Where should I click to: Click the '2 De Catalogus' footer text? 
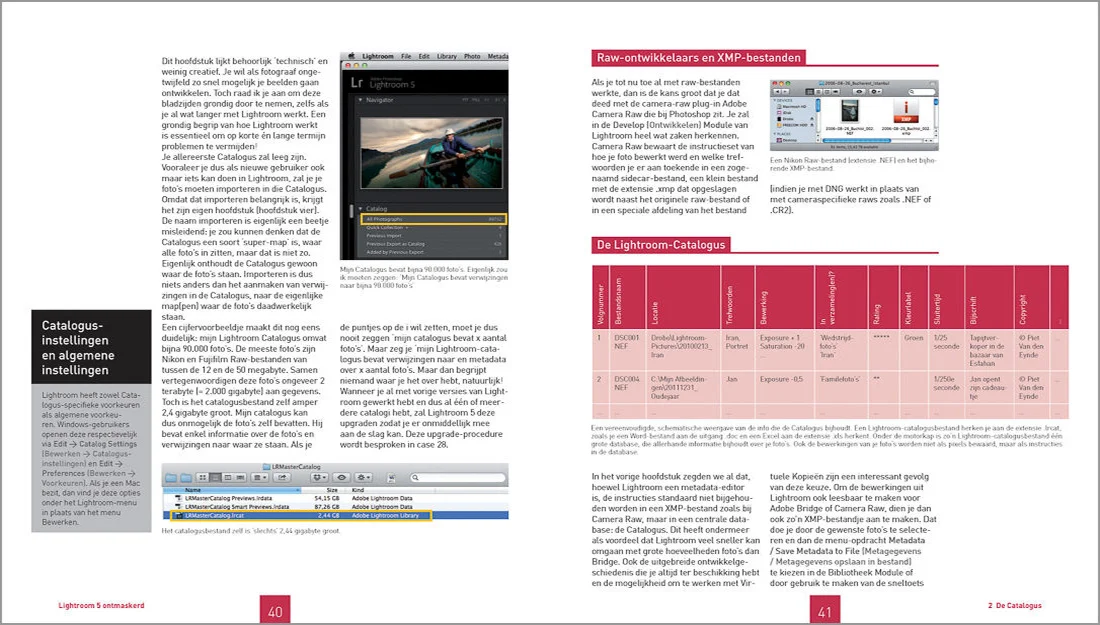tap(1014, 605)
